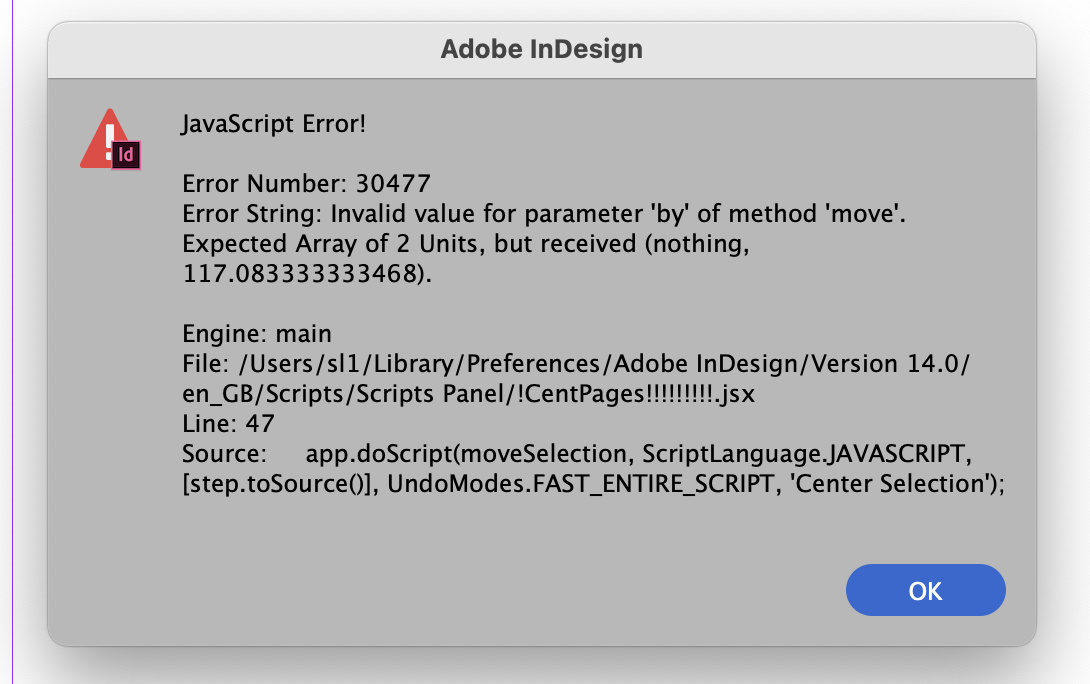Click the UndoModes.FAST_ENTIRE_SCRIPT code text
This screenshot has width=1090, height=684.
pos(580,483)
